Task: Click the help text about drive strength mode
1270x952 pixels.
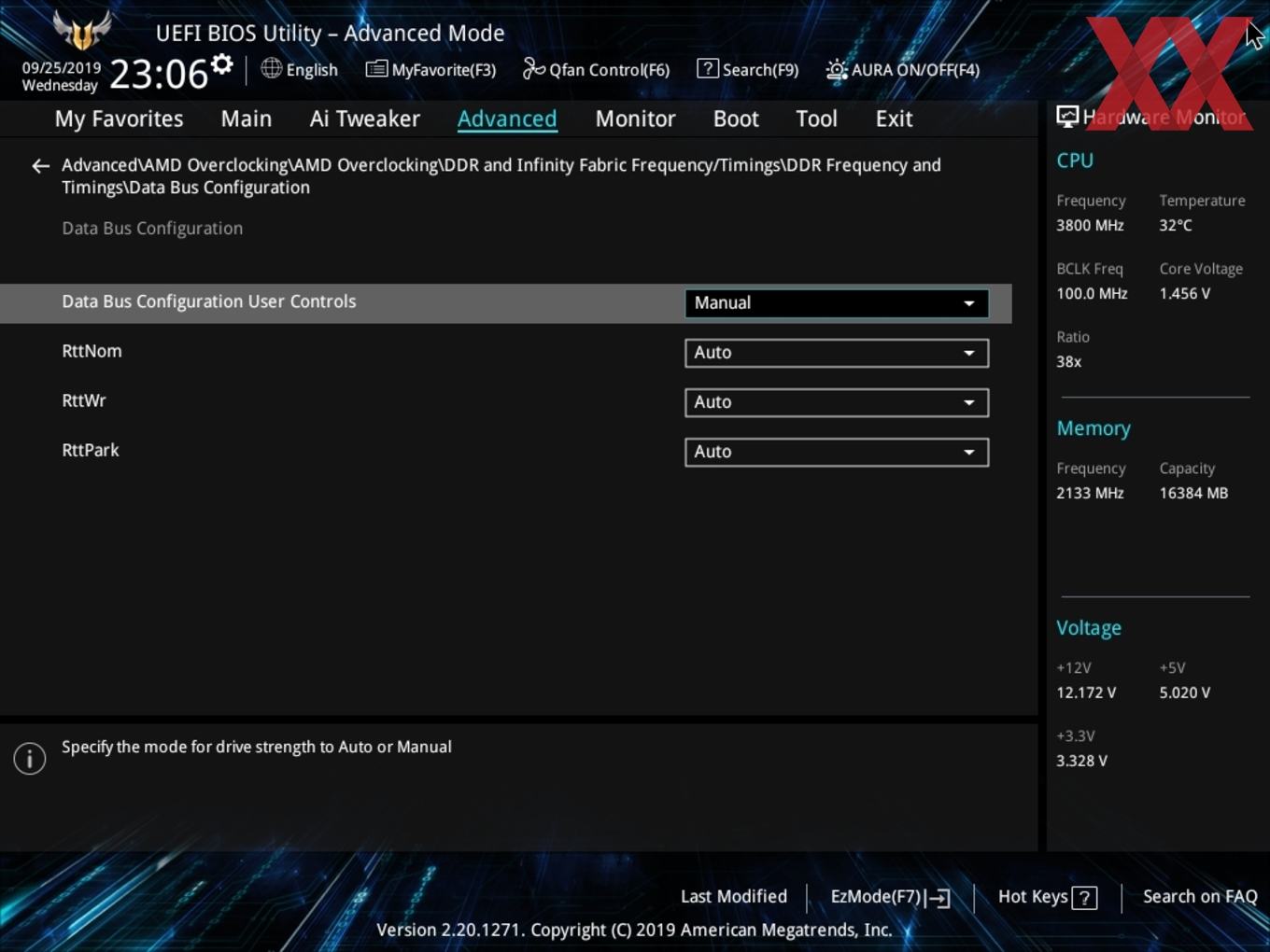Action: (257, 747)
